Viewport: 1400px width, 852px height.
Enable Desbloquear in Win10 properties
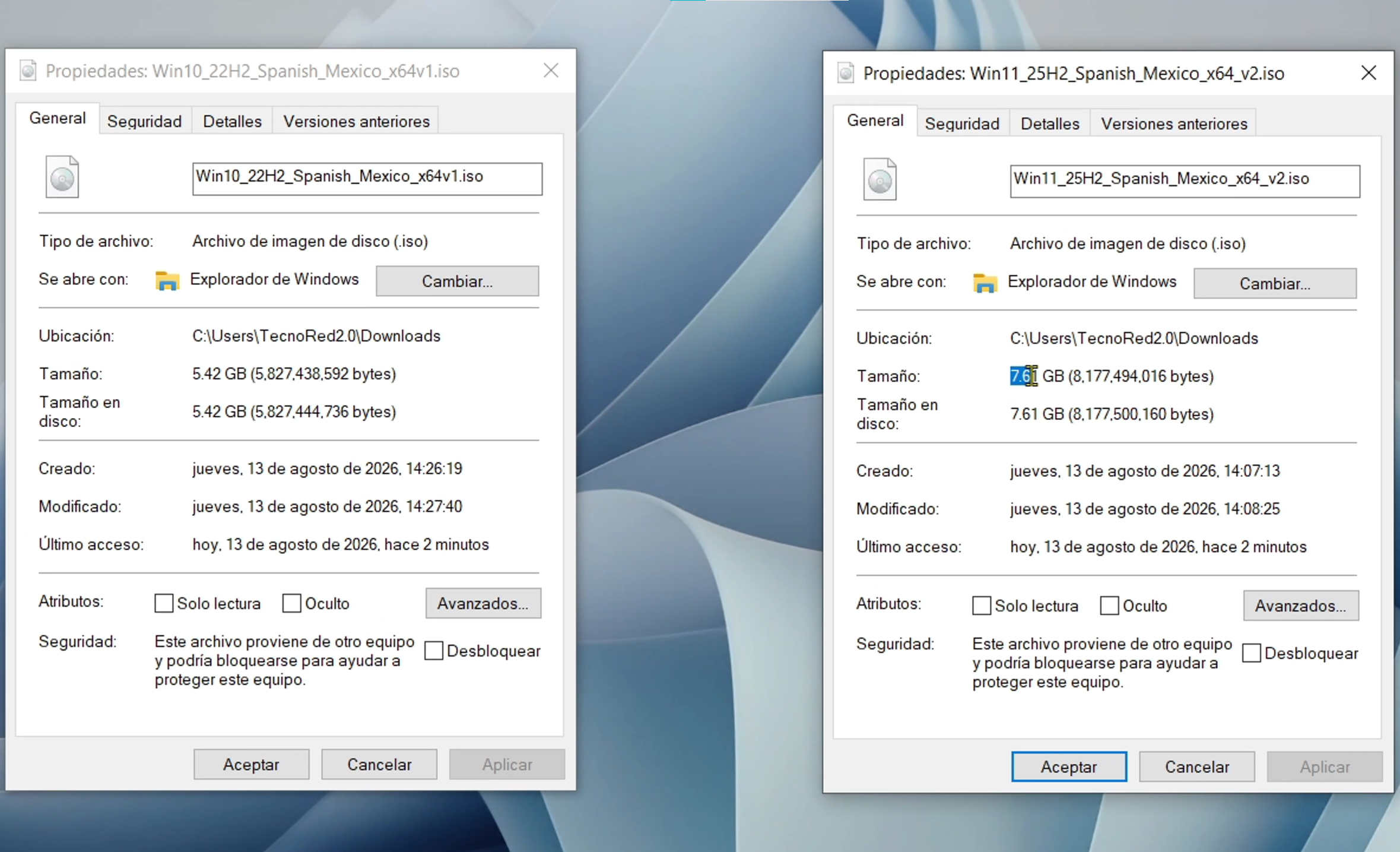coord(434,651)
